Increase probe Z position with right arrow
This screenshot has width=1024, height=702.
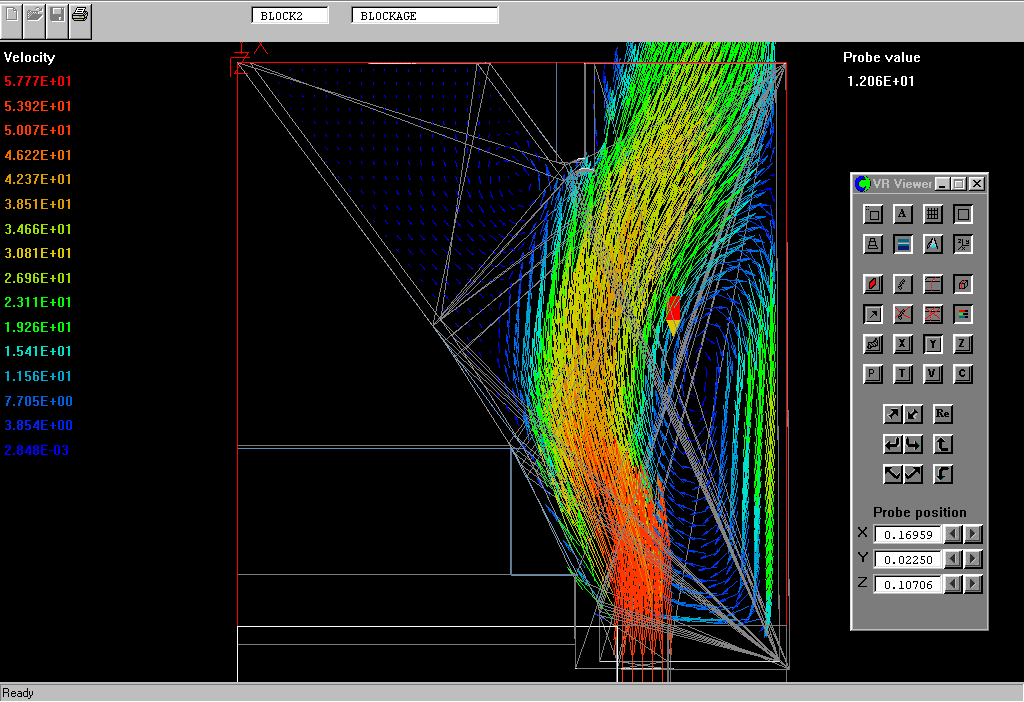coord(973,584)
